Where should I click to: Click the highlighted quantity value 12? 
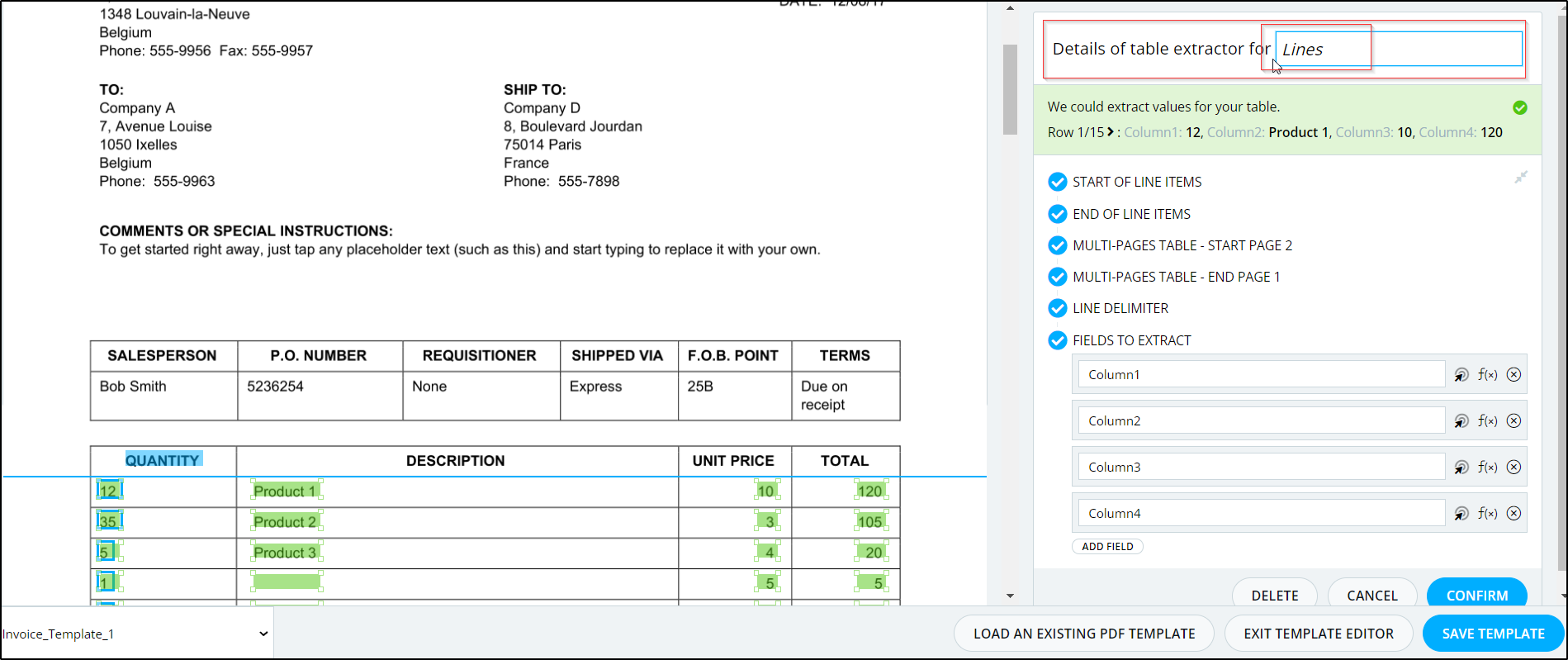click(108, 491)
